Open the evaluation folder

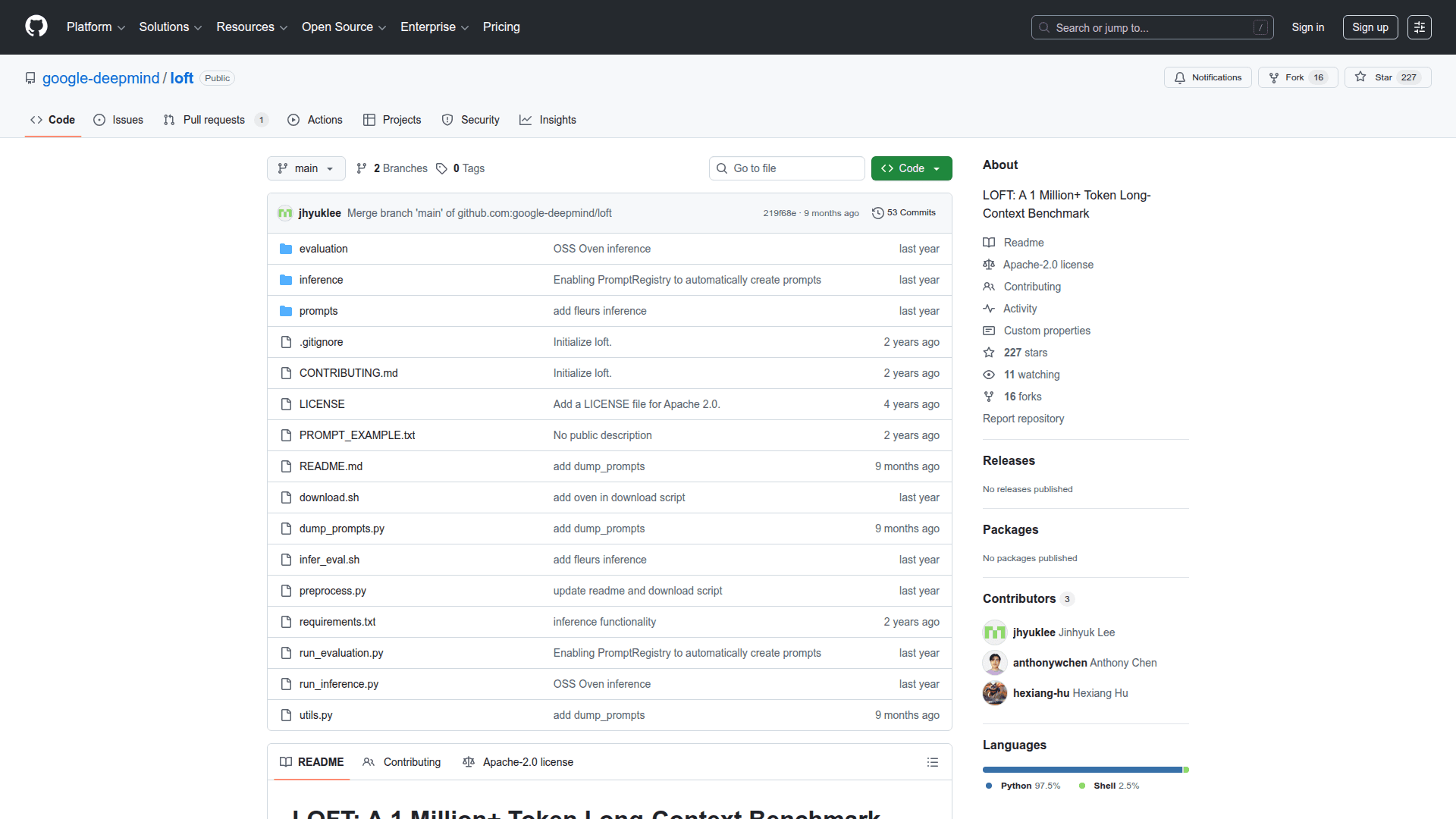pos(323,249)
